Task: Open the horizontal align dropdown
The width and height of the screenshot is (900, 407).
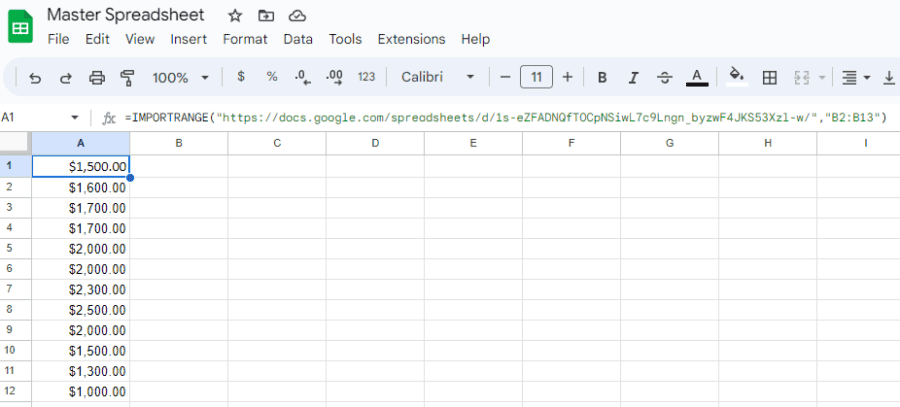Action: tap(855, 77)
